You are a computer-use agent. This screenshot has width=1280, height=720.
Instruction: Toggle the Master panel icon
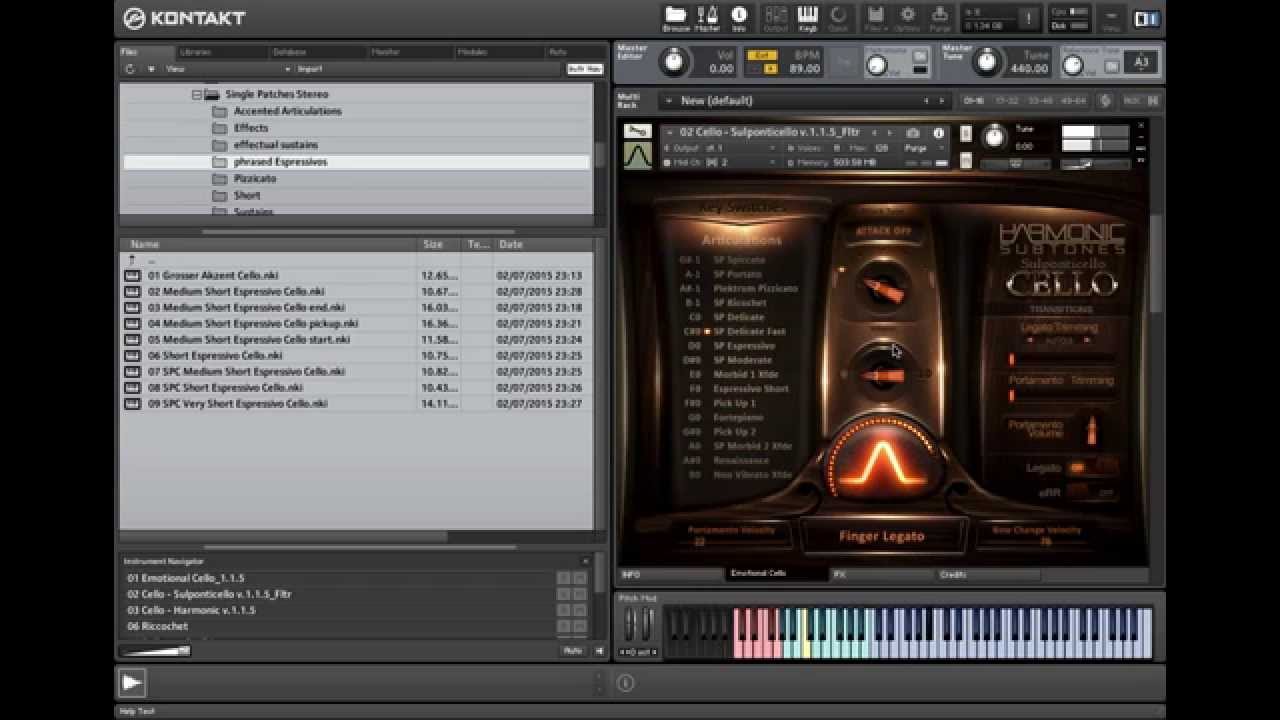(x=707, y=17)
